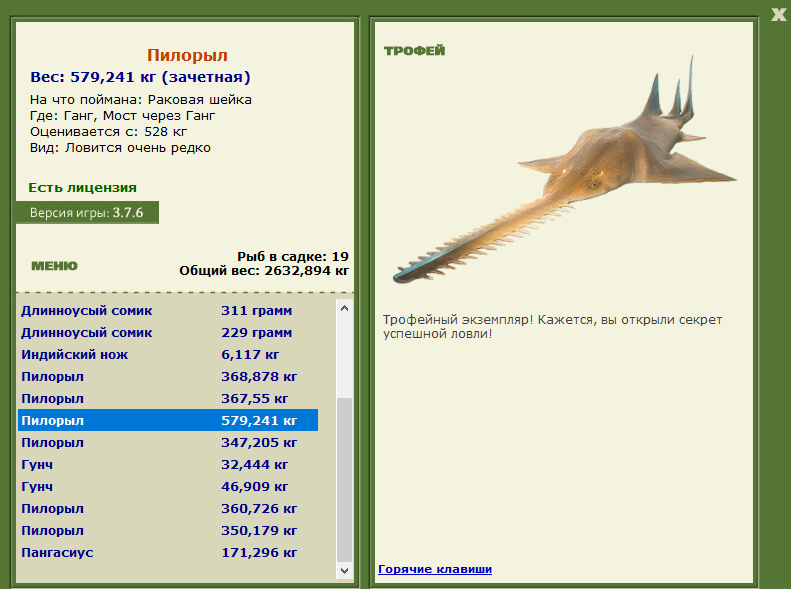Viewport: 791px width, 589px height.
Task: Click the Где: Ганг, Мост через Ганг line
Action: [x=123, y=116]
